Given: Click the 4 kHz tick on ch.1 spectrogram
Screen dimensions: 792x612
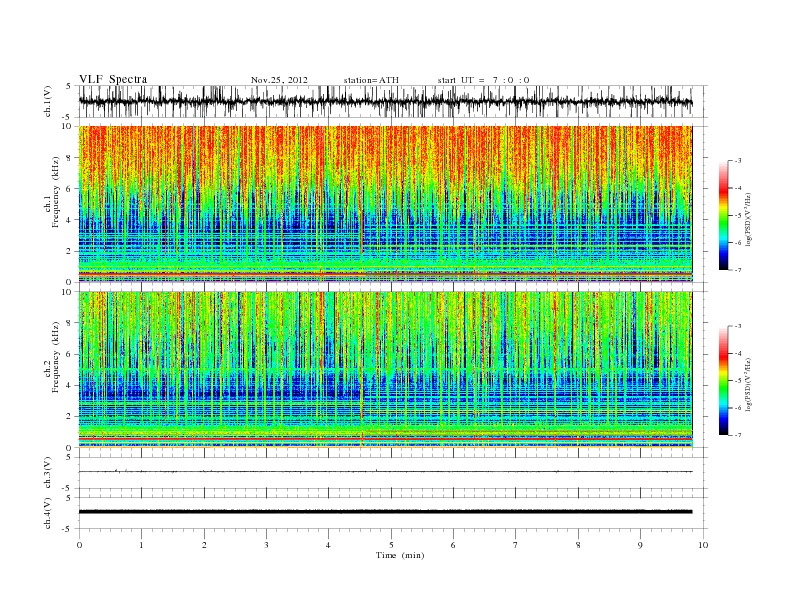Looking at the screenshot, I should [70, 220].
